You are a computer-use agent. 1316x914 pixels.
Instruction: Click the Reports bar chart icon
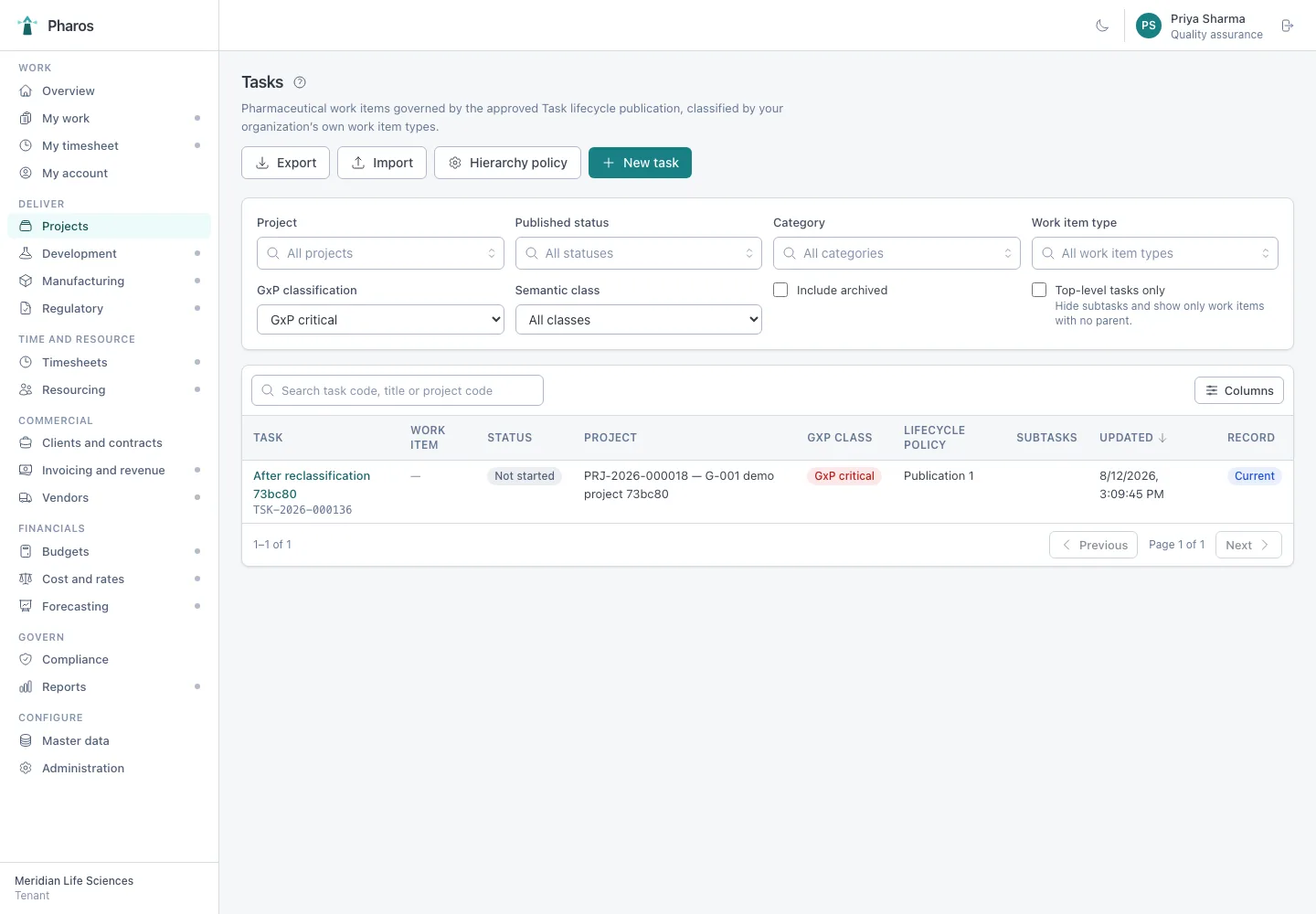pos(26,687)
